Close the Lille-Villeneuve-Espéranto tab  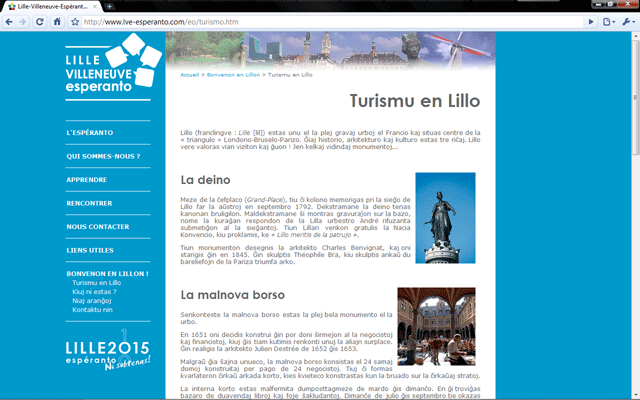[95, 7]
